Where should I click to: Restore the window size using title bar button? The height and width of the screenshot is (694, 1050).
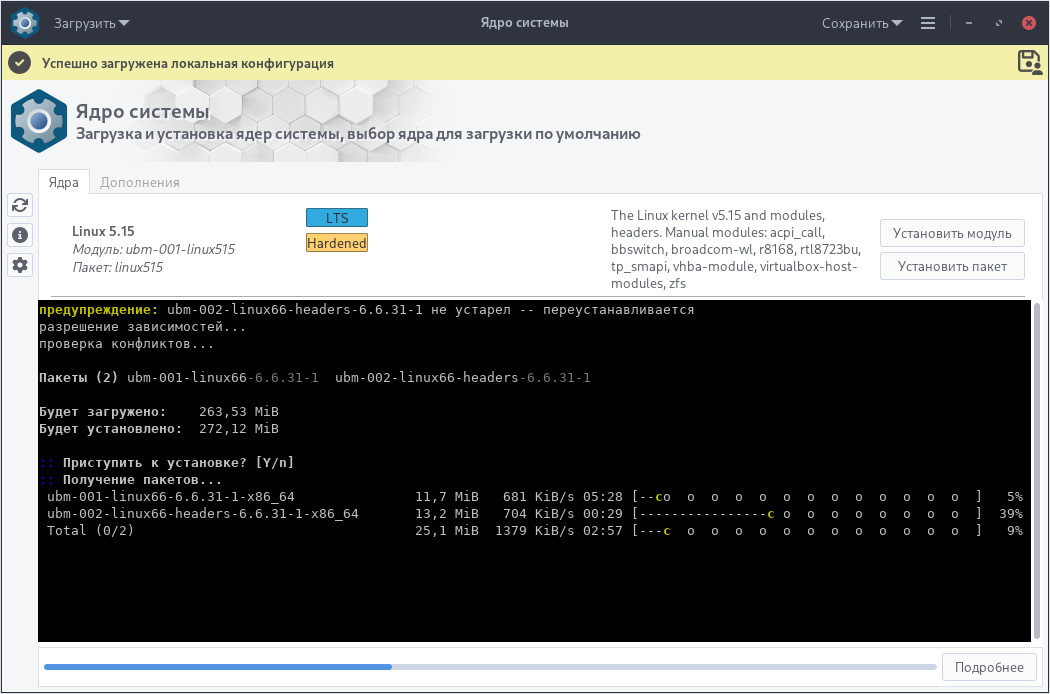pos(998,23)
